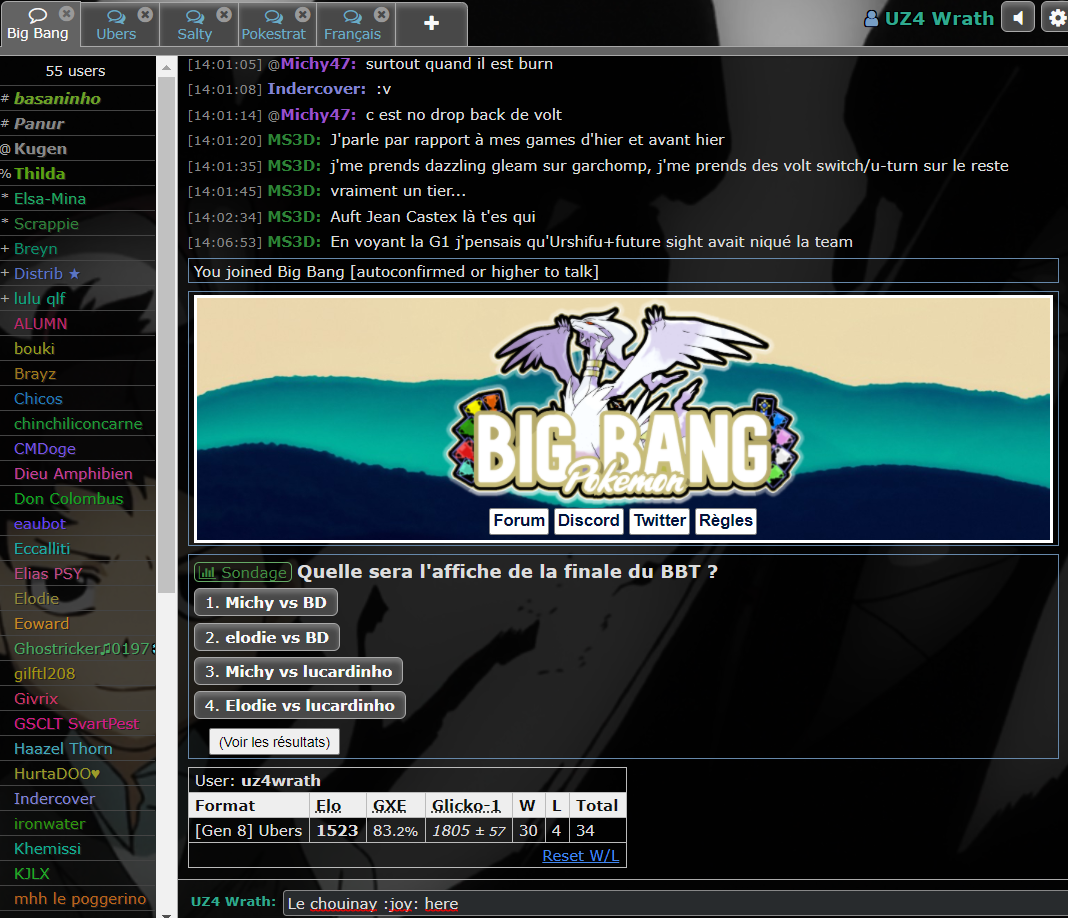Vote for elodie vs BD
The height and width of the screenshot is (918, 1068).
coord(267,637)
